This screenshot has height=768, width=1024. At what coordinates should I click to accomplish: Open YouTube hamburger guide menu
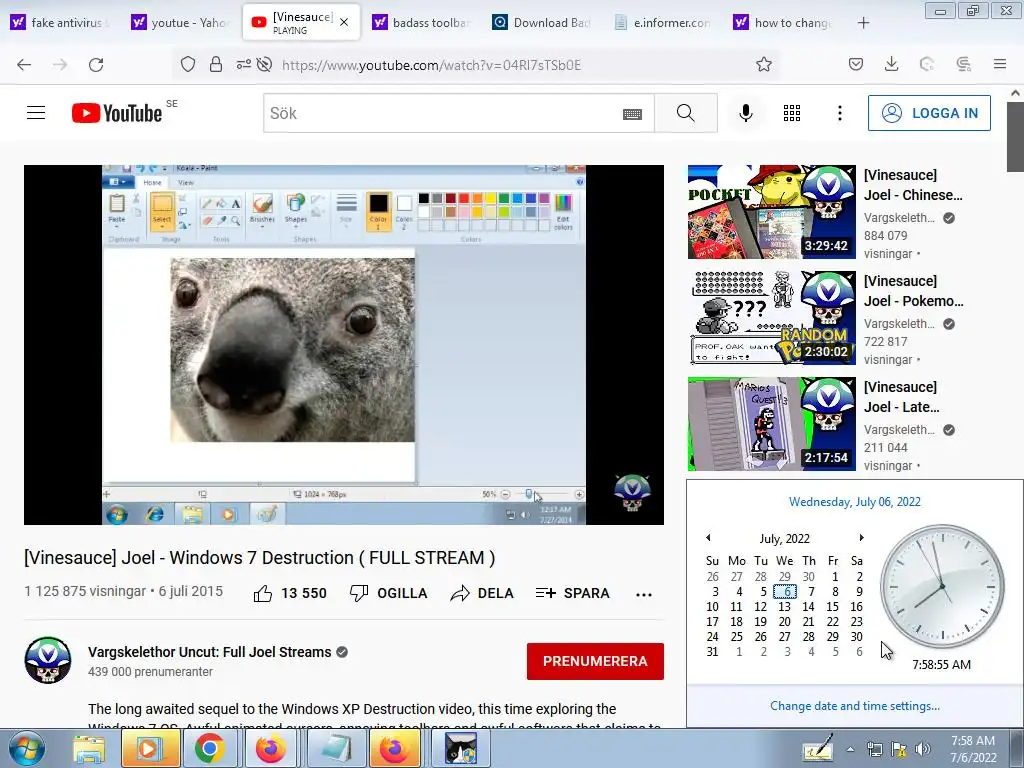[36, 113]
